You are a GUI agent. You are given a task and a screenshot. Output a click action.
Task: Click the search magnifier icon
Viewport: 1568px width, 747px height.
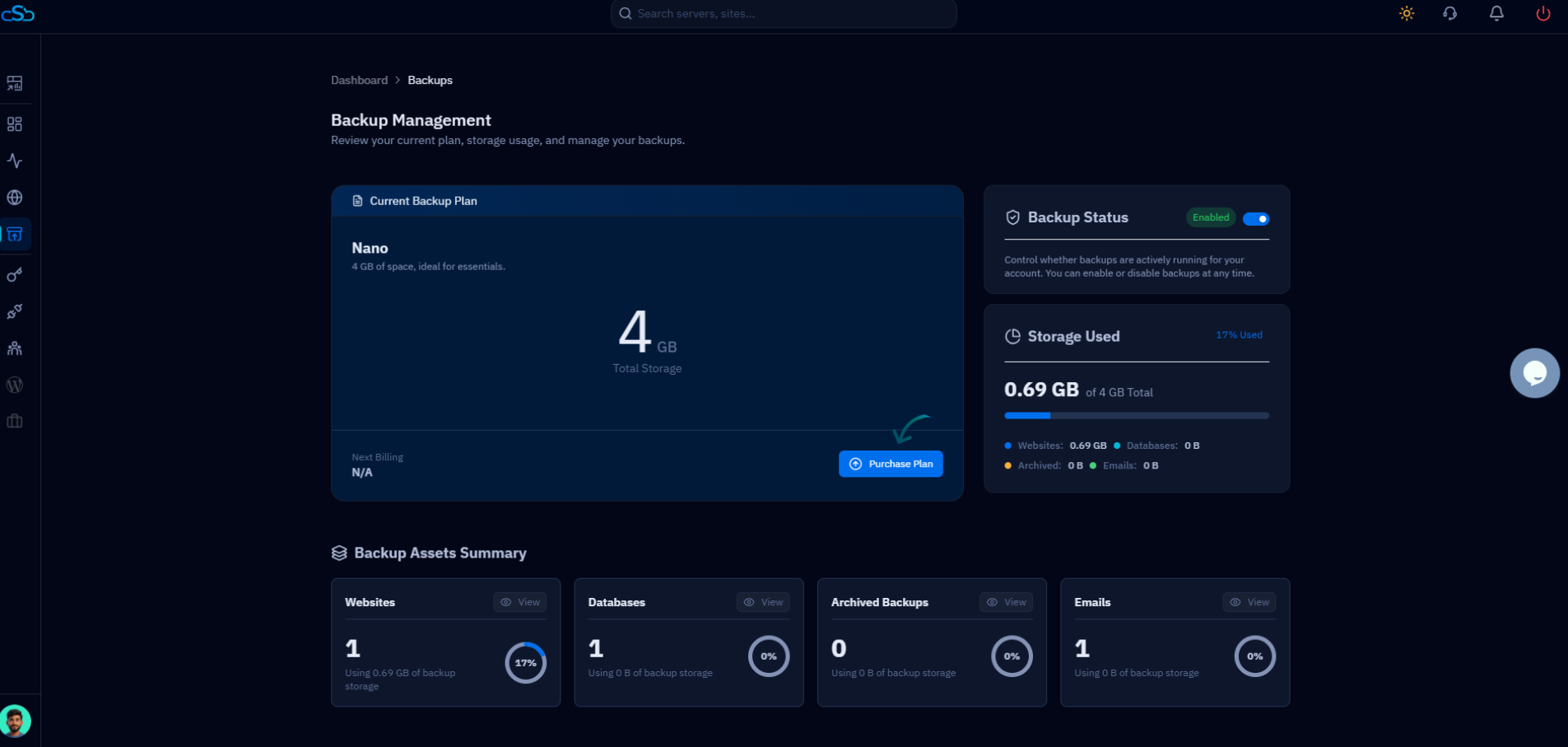click(626, 13)
